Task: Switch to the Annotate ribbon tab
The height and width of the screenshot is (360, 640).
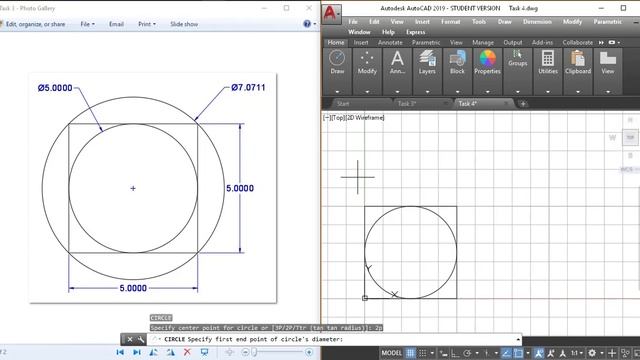Action: (x=390, y=42)
